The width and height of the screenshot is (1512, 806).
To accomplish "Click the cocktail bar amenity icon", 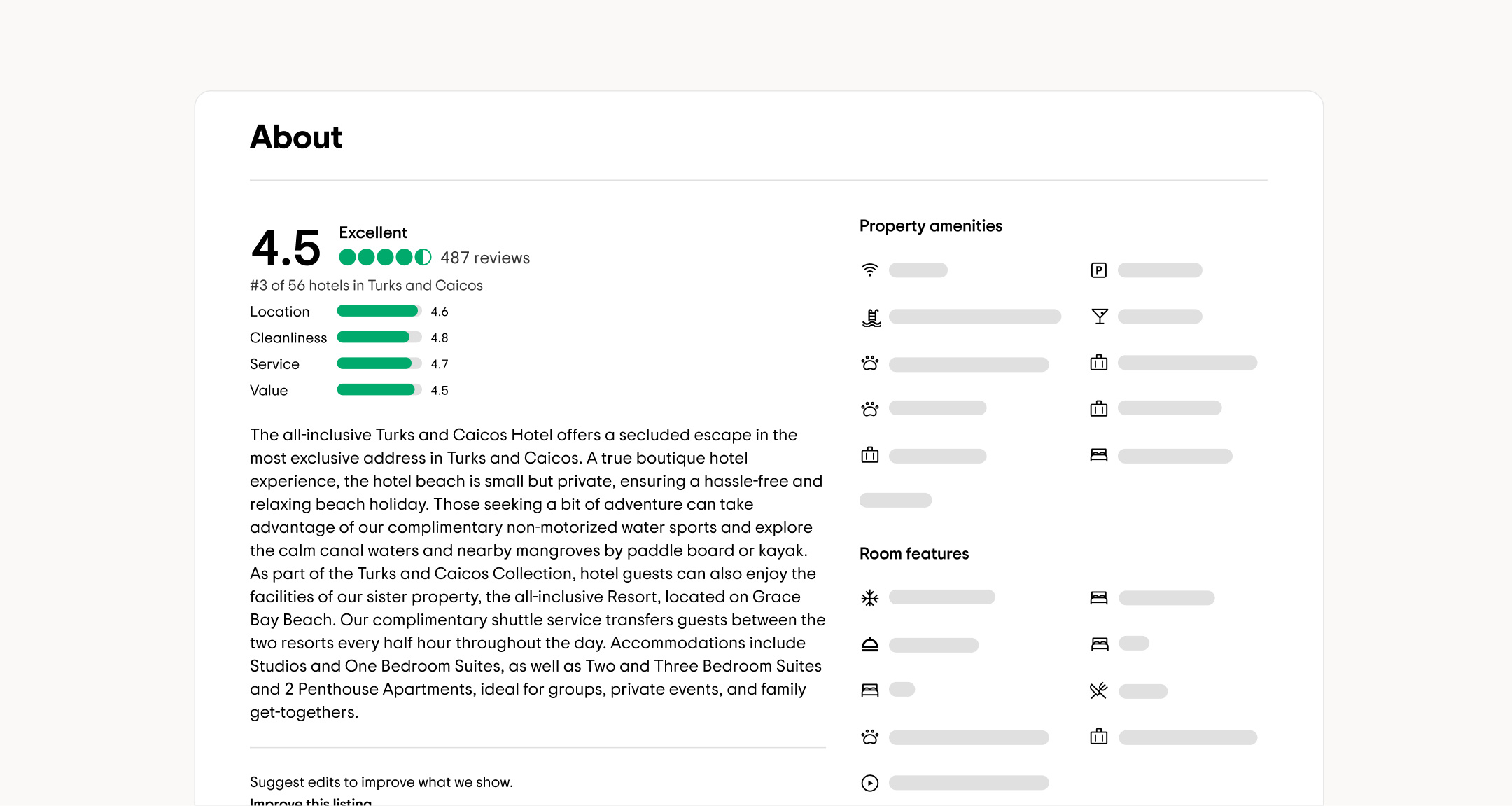I will (1099, 316).
